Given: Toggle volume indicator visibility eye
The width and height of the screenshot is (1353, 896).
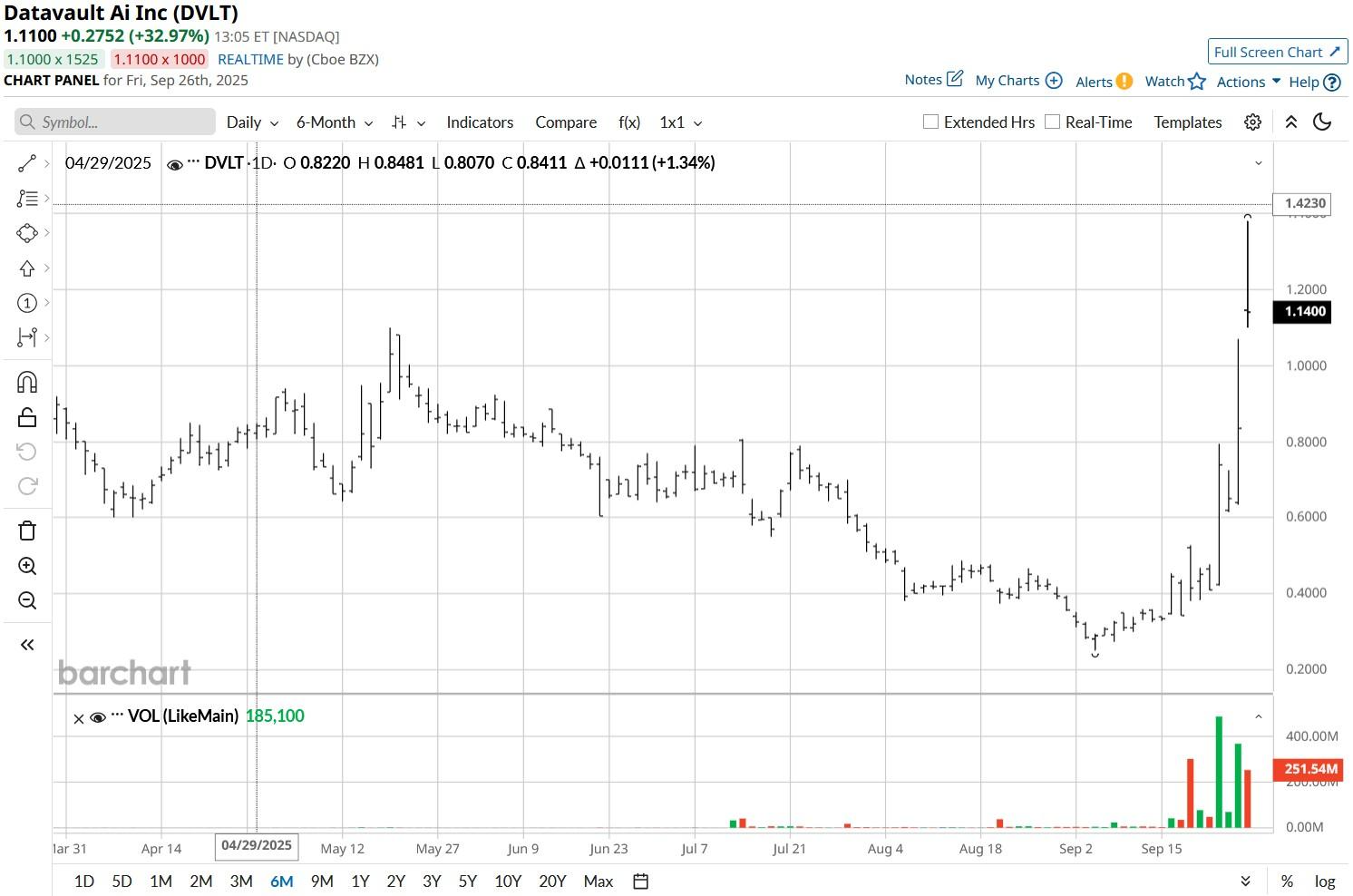Looking at the screenshot, I should point(98,717).
